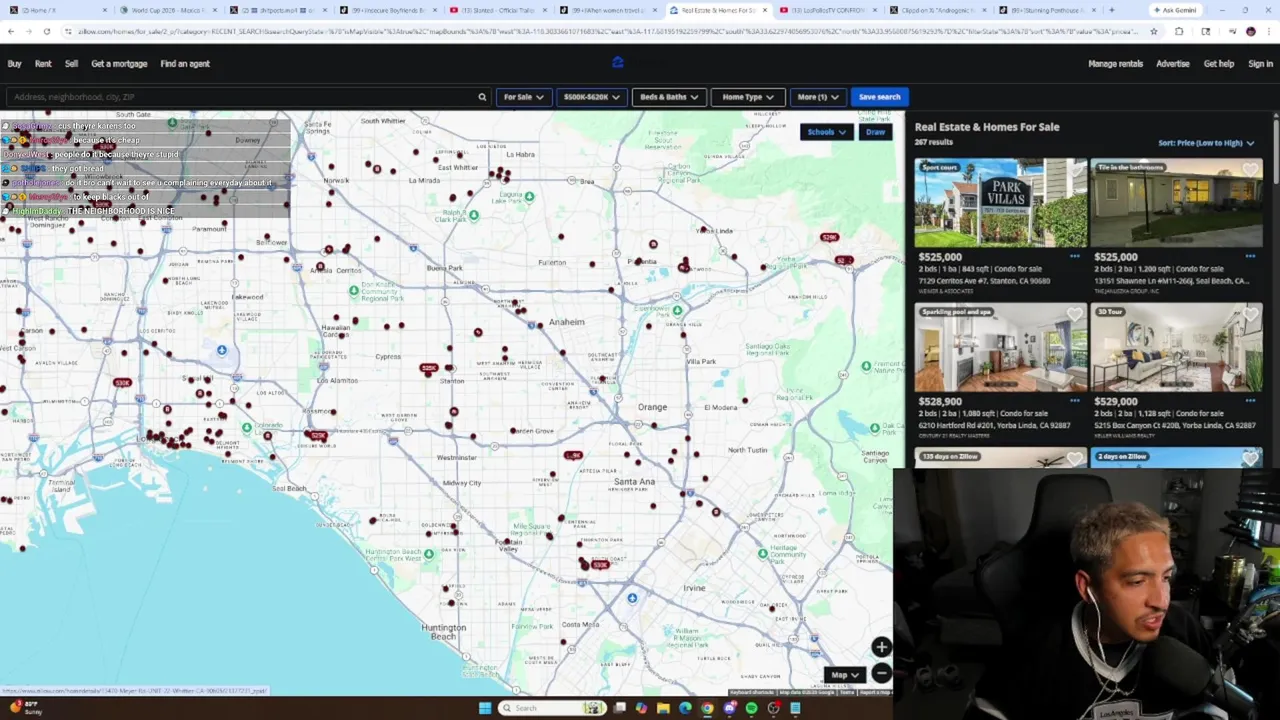Image resolution: width=1280 pixels, height=720 pixels.
Task: Zoom out the map with the minus button
Action: [x=881, y=673]
